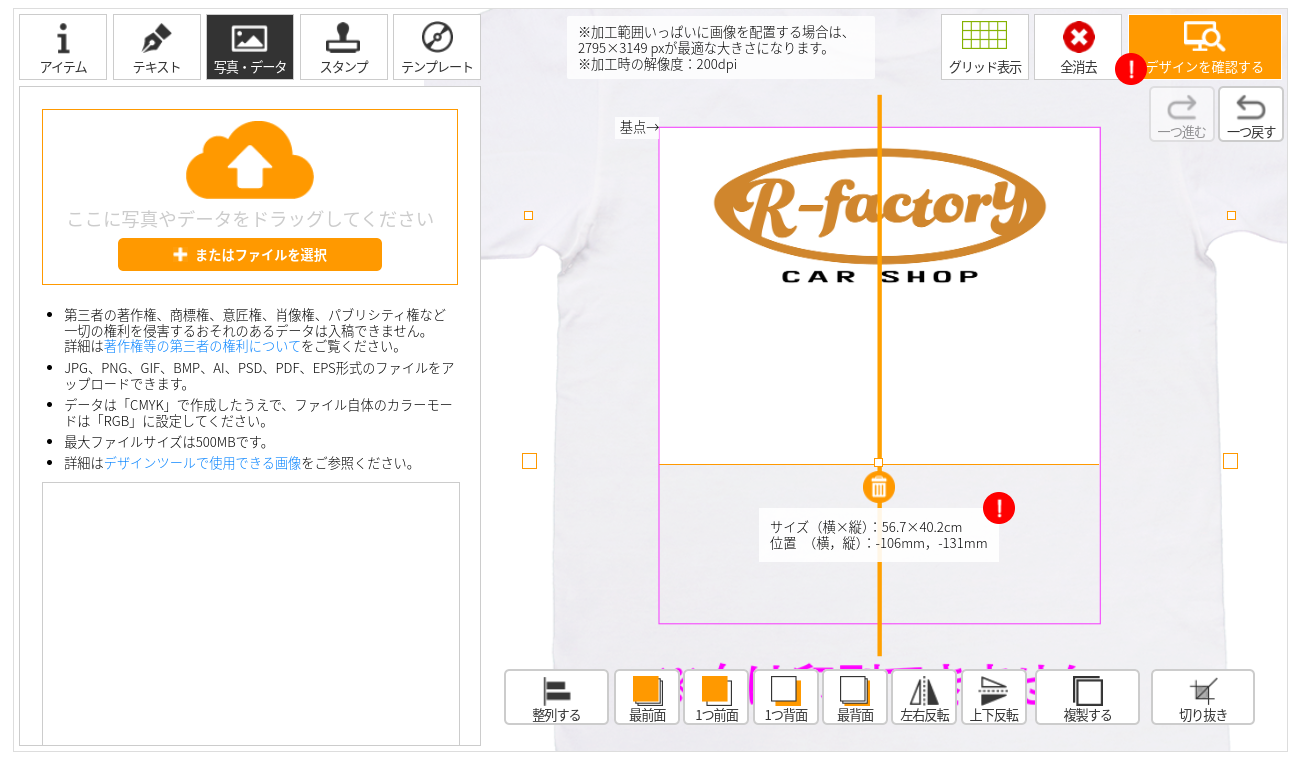Viewport: 1309px width, 757px height.
Task: Delete the selected image with trash icon
Action: (x=879, y=487)
